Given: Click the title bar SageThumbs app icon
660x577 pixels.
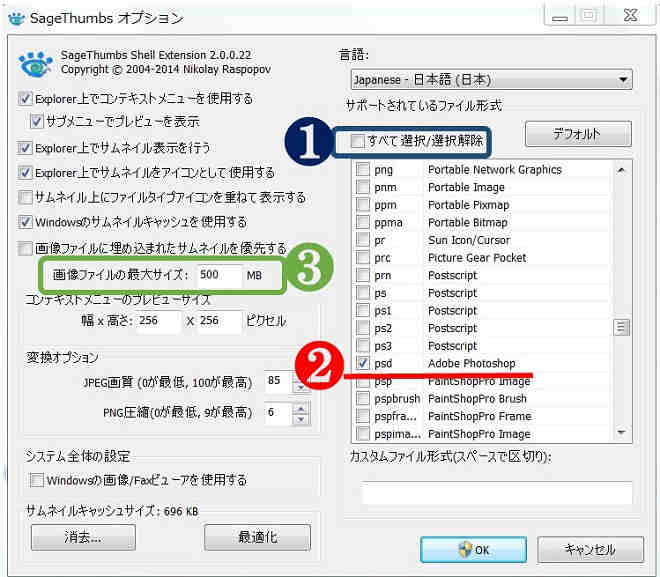Looking at the screenshot, I should tap(16, 17).
